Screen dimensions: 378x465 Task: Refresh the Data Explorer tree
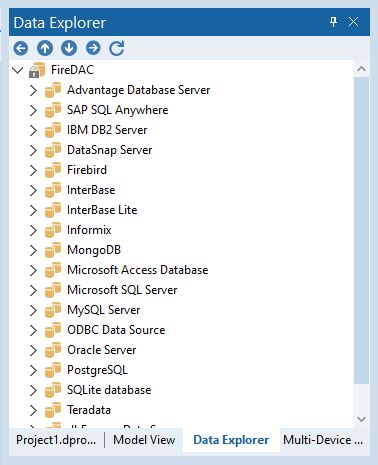tap(117, 48)
